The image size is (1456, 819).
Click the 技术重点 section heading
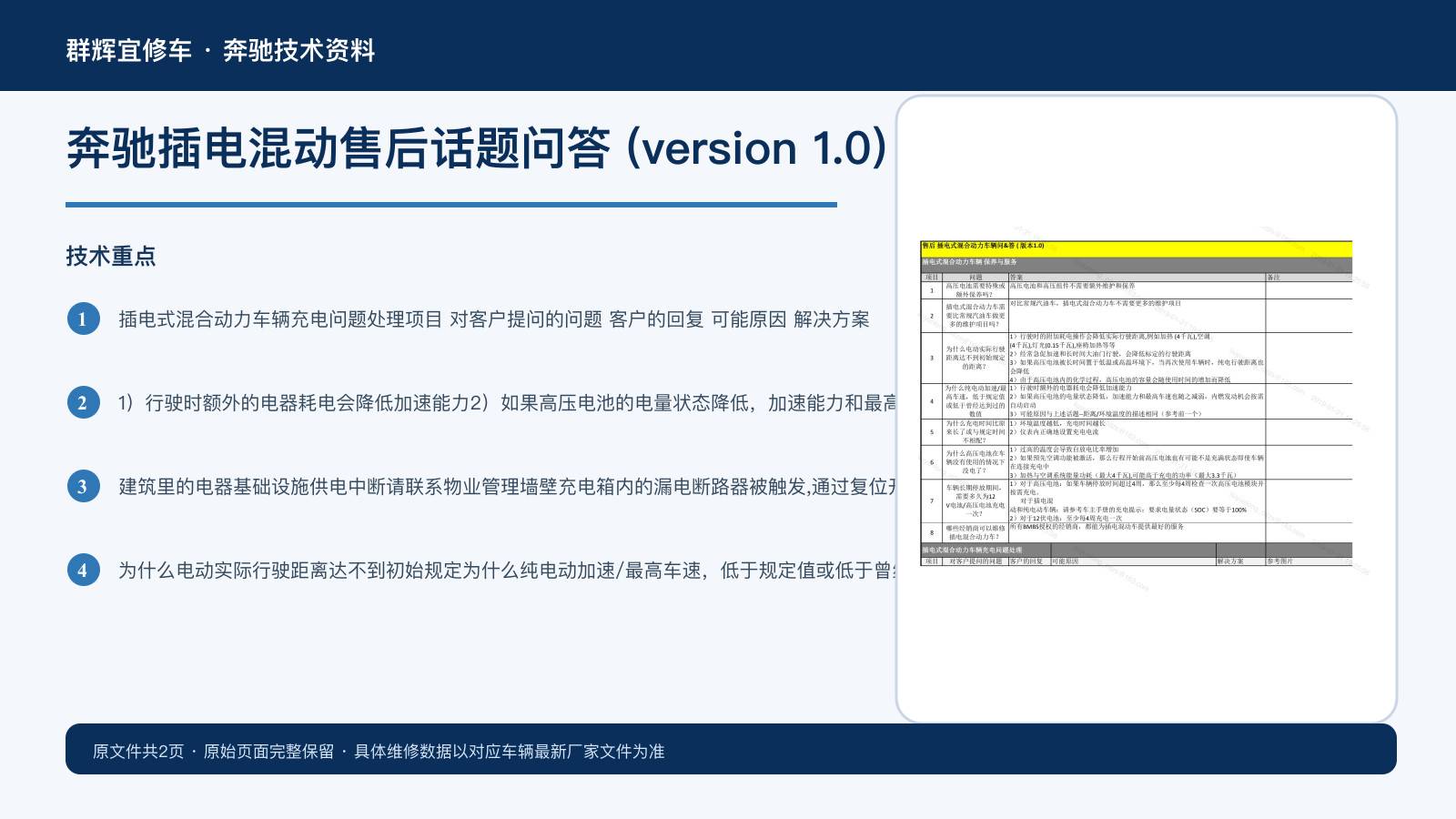[x=111, y=256]
